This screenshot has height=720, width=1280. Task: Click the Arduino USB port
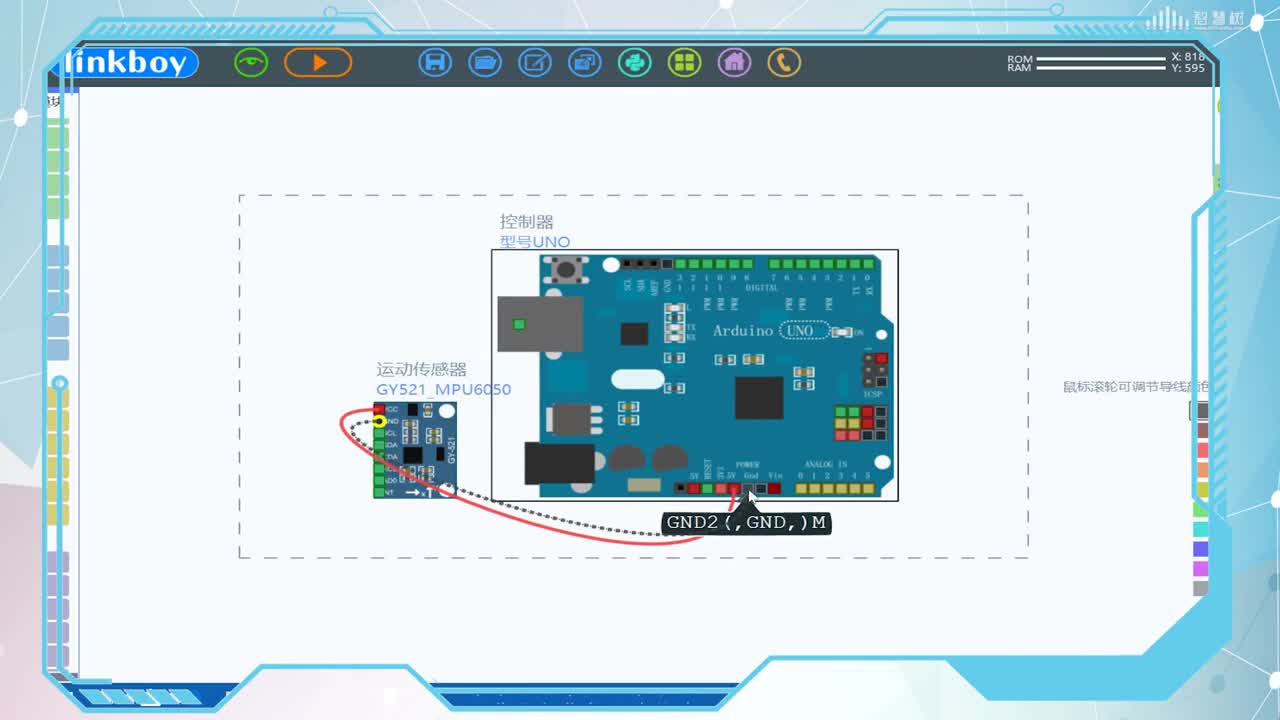[540, 324]
